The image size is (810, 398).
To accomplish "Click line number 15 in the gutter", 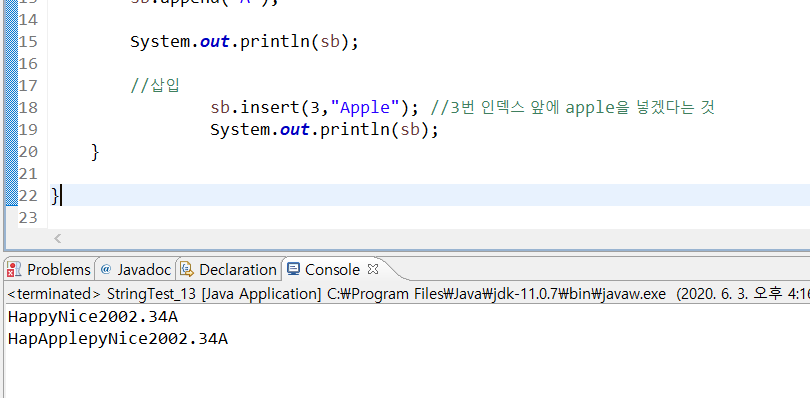I will (28, 42).
